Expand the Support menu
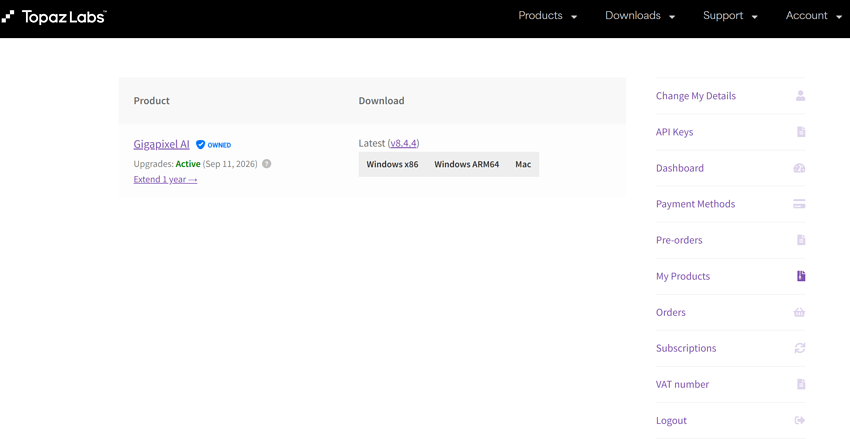Screen dimensions: 850x439 point(730,16)
